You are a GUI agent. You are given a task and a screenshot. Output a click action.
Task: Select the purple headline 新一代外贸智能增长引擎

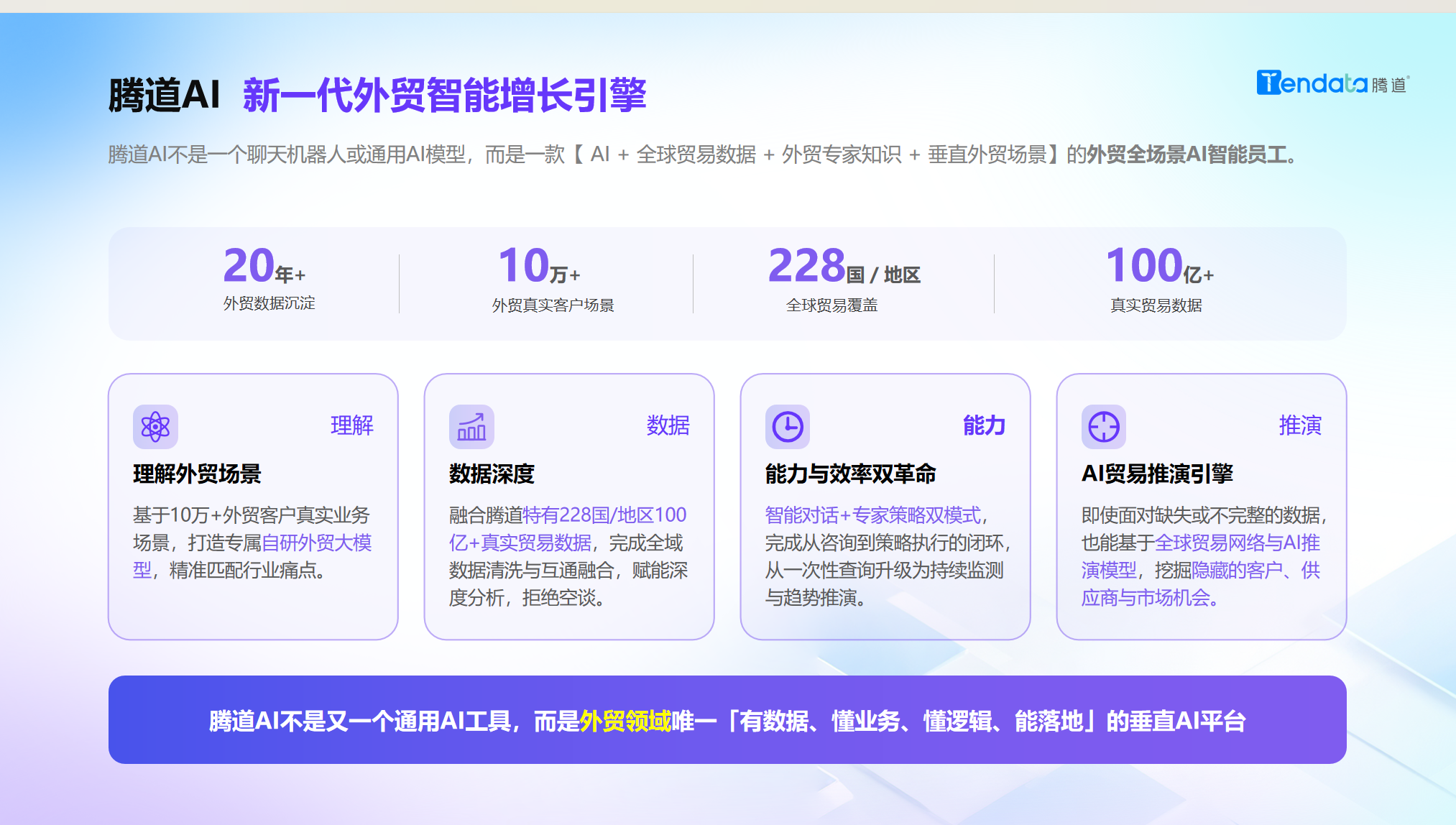click(445, 95)
